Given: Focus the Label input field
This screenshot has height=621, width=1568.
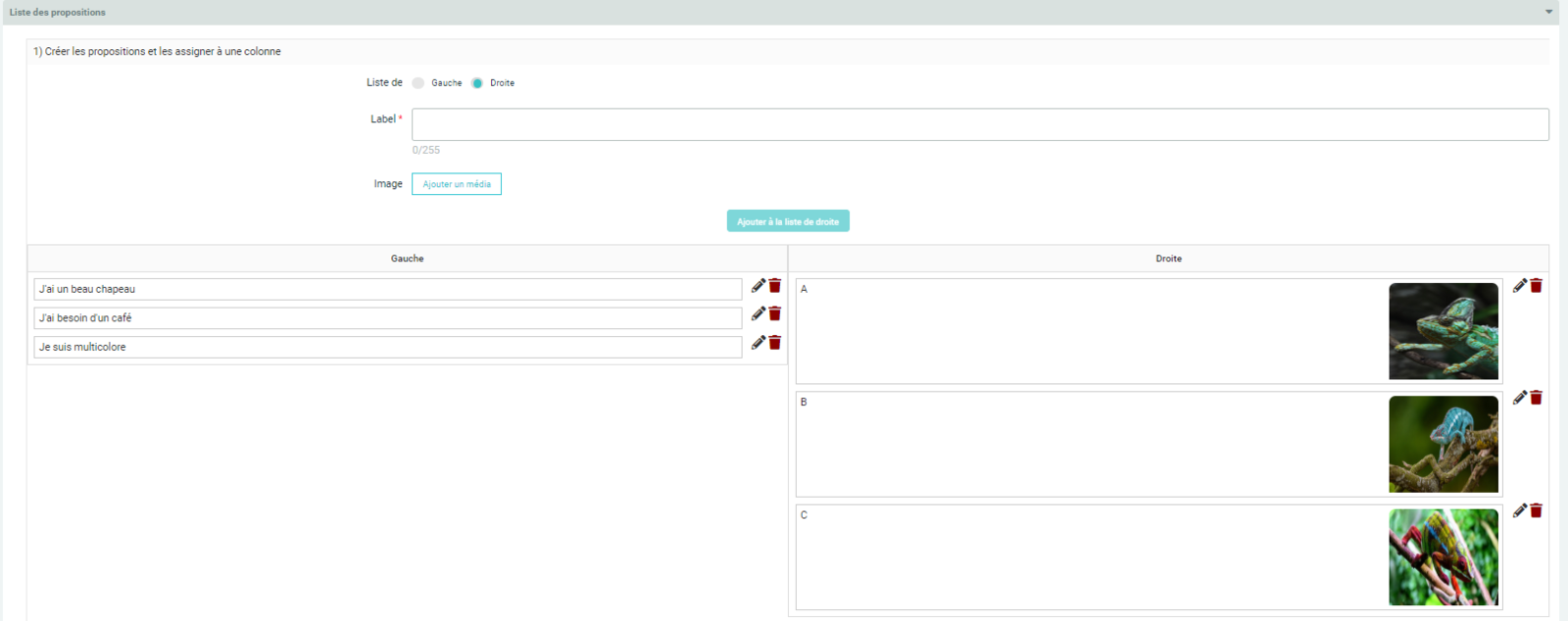Looking at the screenshot, I should 980,124.
